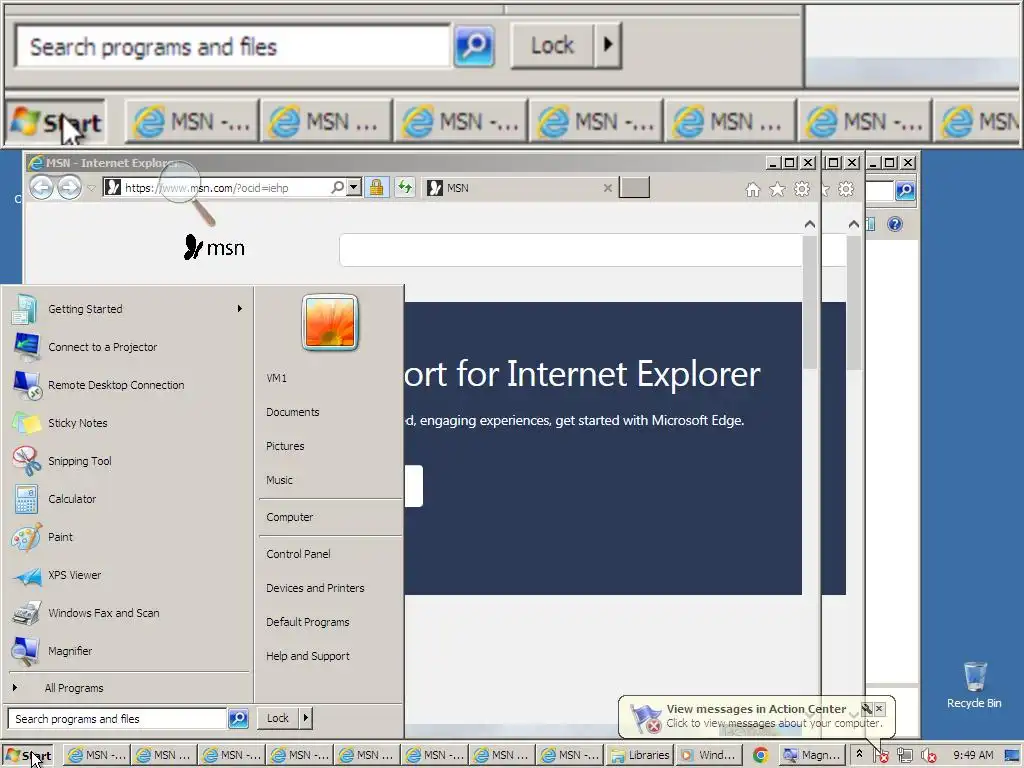Click the user account picture

(330, 323)
